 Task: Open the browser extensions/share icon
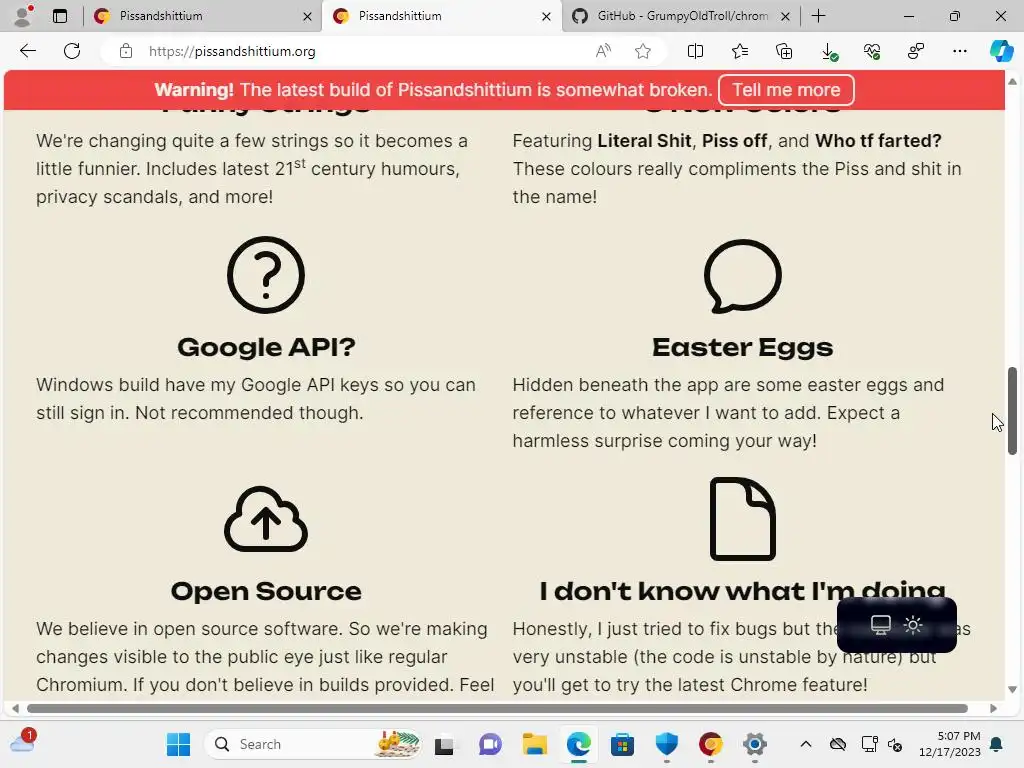(x=916, y=51)
